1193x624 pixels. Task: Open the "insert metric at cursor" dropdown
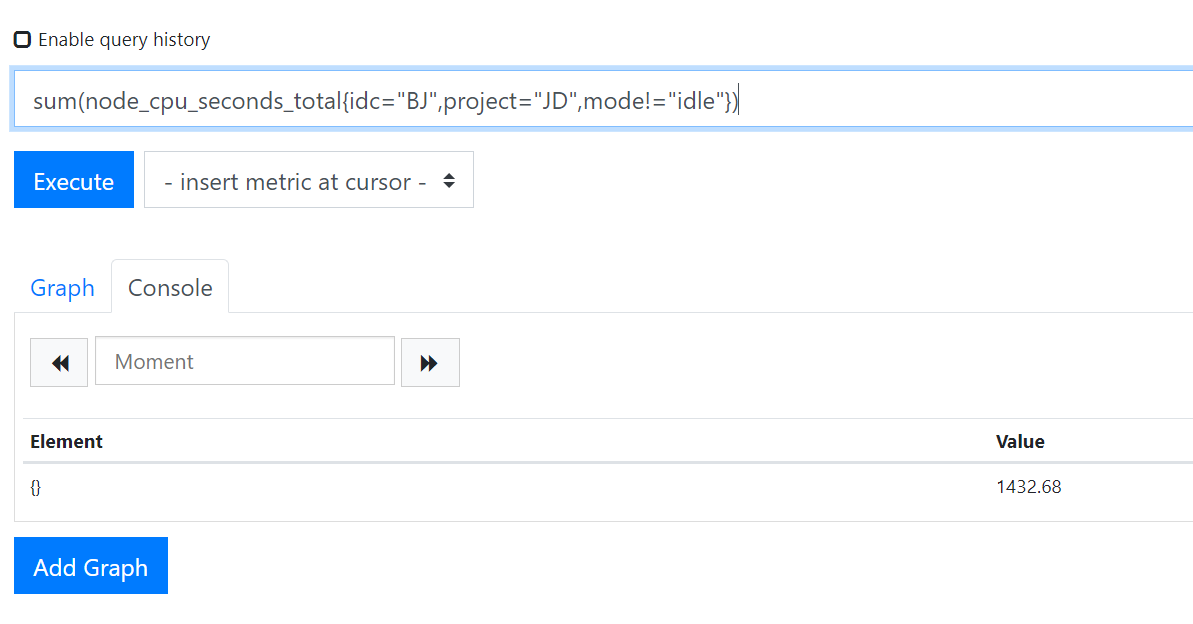point(309,180)
